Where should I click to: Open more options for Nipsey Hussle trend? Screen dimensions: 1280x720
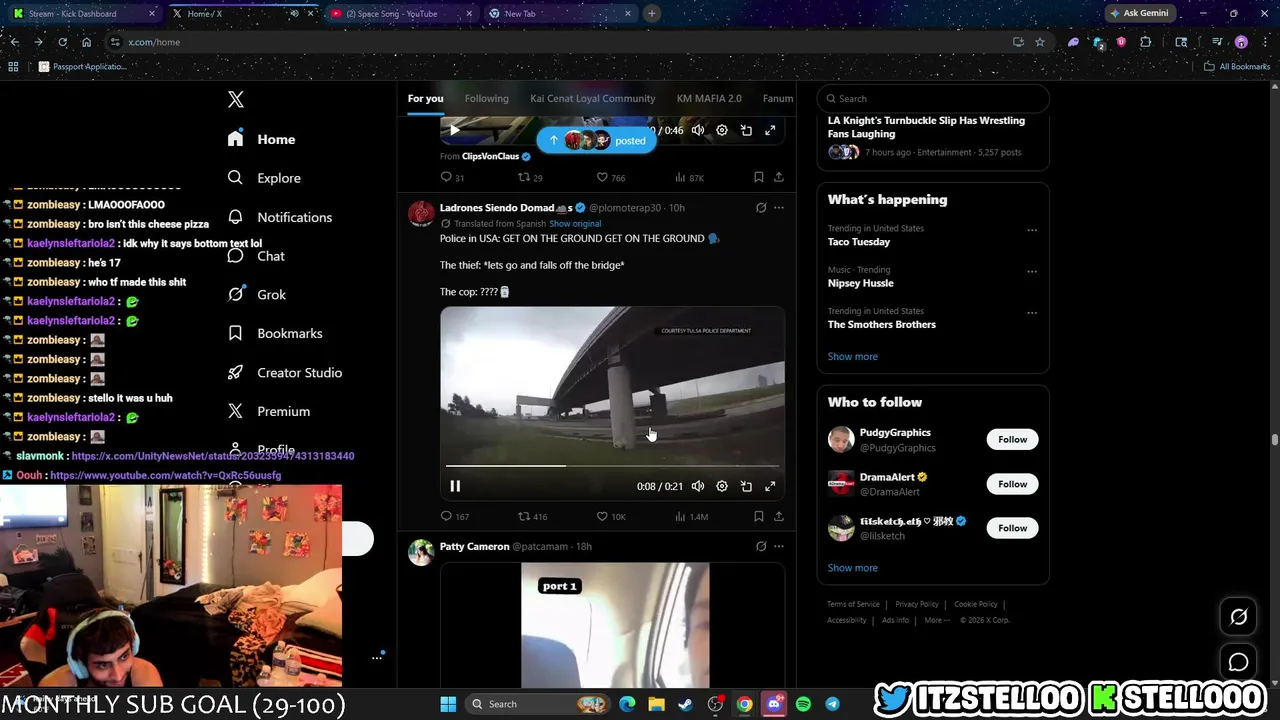pos(1032,271)
